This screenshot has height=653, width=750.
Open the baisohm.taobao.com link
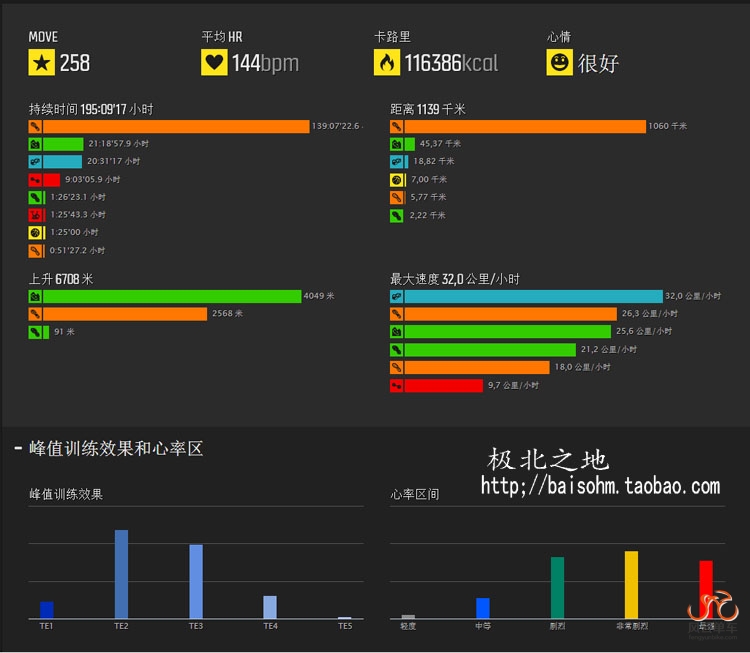[600, 487]
